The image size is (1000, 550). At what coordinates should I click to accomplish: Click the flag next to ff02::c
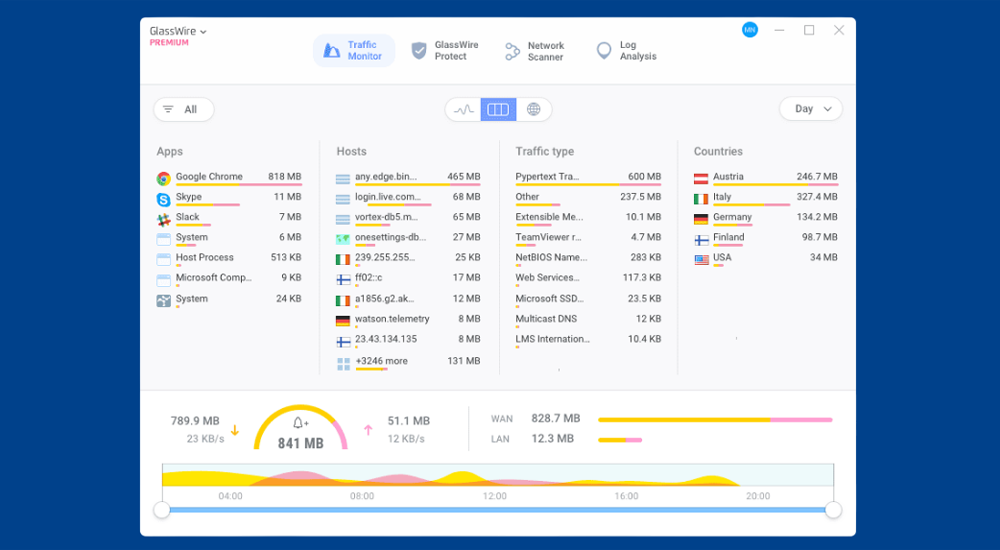[x=343, y=279]
